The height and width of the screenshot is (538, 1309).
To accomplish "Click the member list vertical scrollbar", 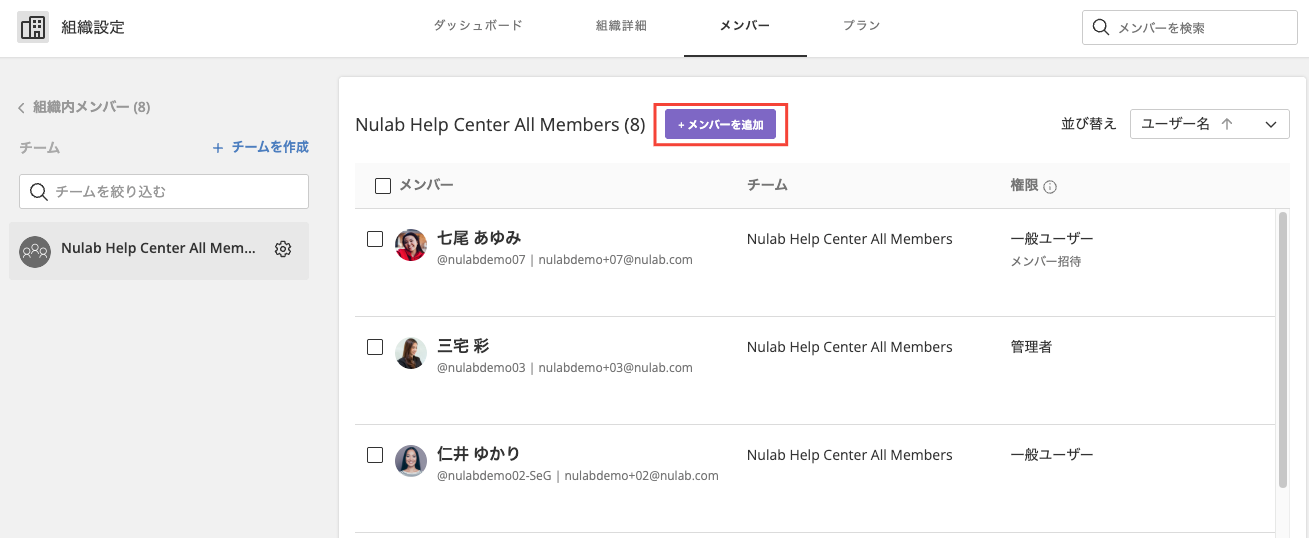I will tap(1283, 350).
